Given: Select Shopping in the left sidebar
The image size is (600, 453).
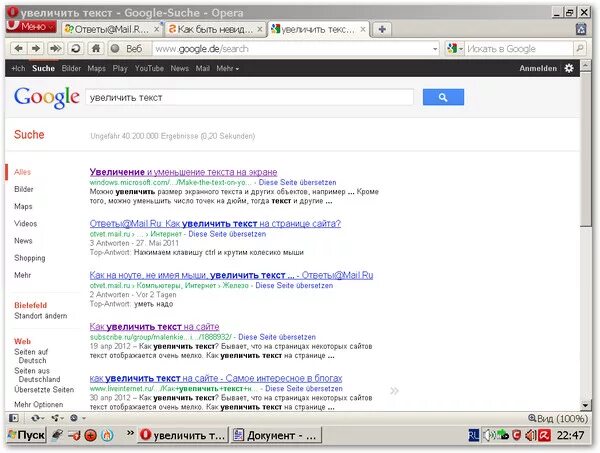Looking at the screenshot, I should pyautogui.click(x=29, y=258).
